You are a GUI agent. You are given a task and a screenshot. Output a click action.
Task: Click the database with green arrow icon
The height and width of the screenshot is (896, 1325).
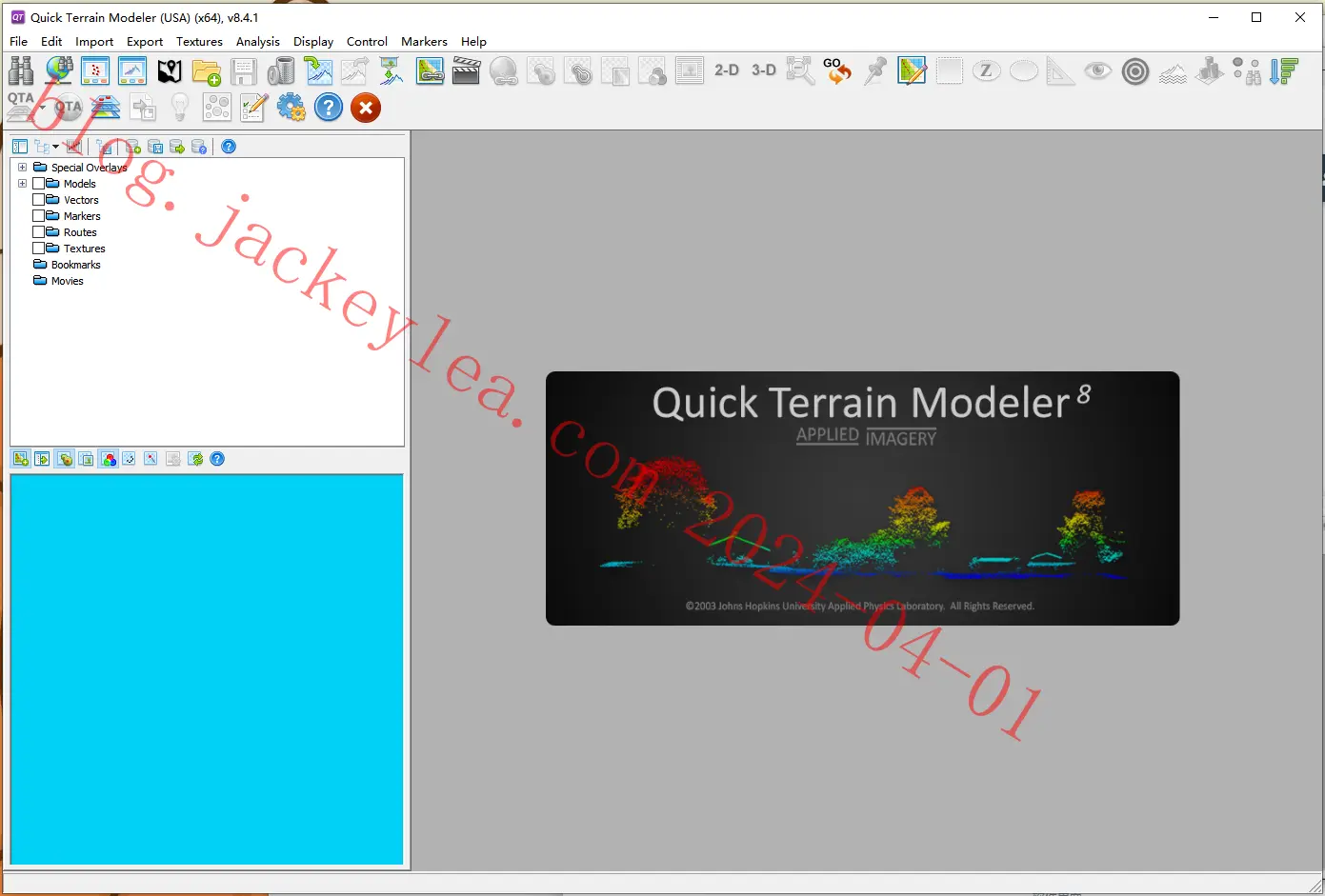(x=177, y=147)
